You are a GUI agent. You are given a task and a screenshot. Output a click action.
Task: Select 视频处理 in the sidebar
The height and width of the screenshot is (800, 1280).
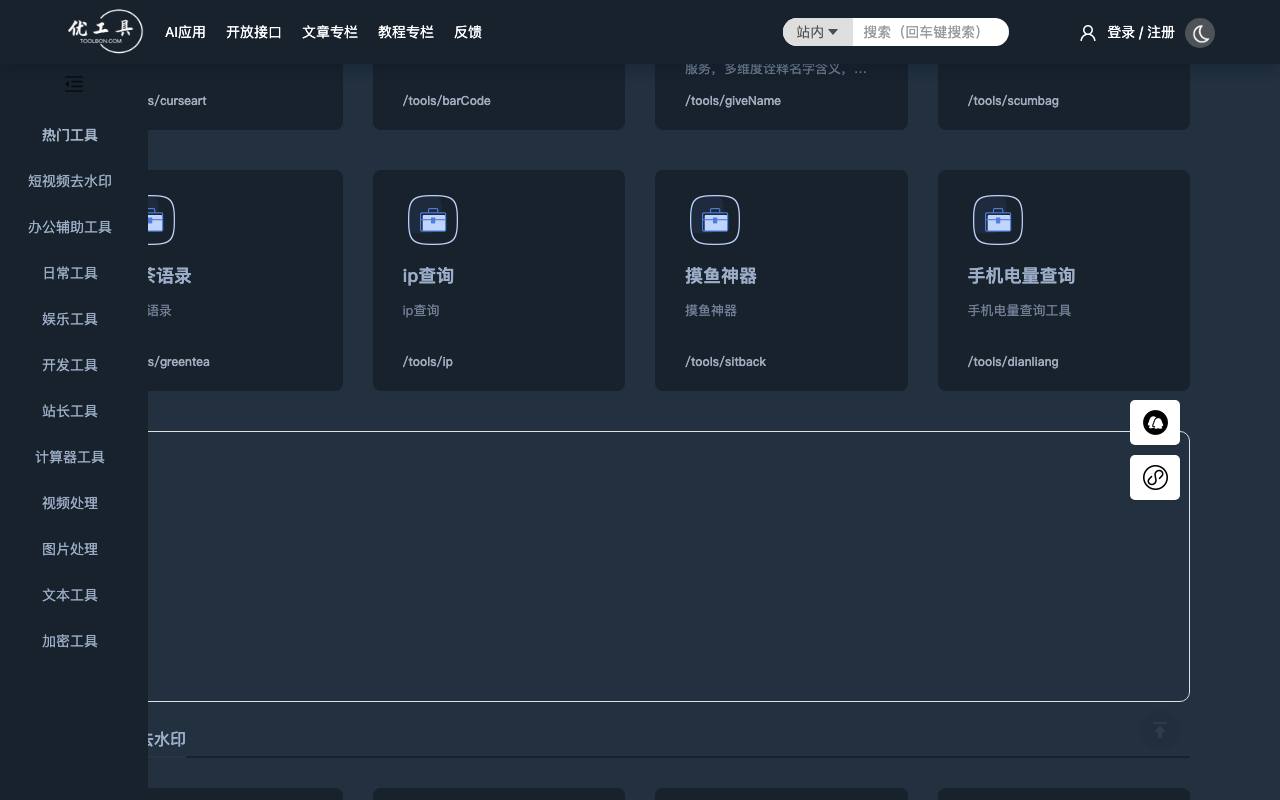click(x=70, y=503)
